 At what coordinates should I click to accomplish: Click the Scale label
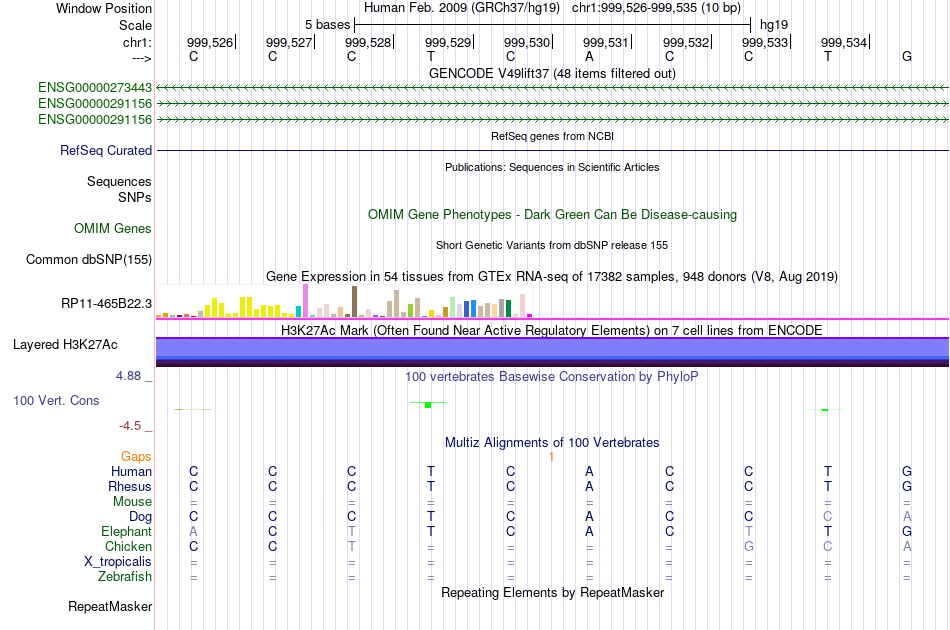[135, 25]
